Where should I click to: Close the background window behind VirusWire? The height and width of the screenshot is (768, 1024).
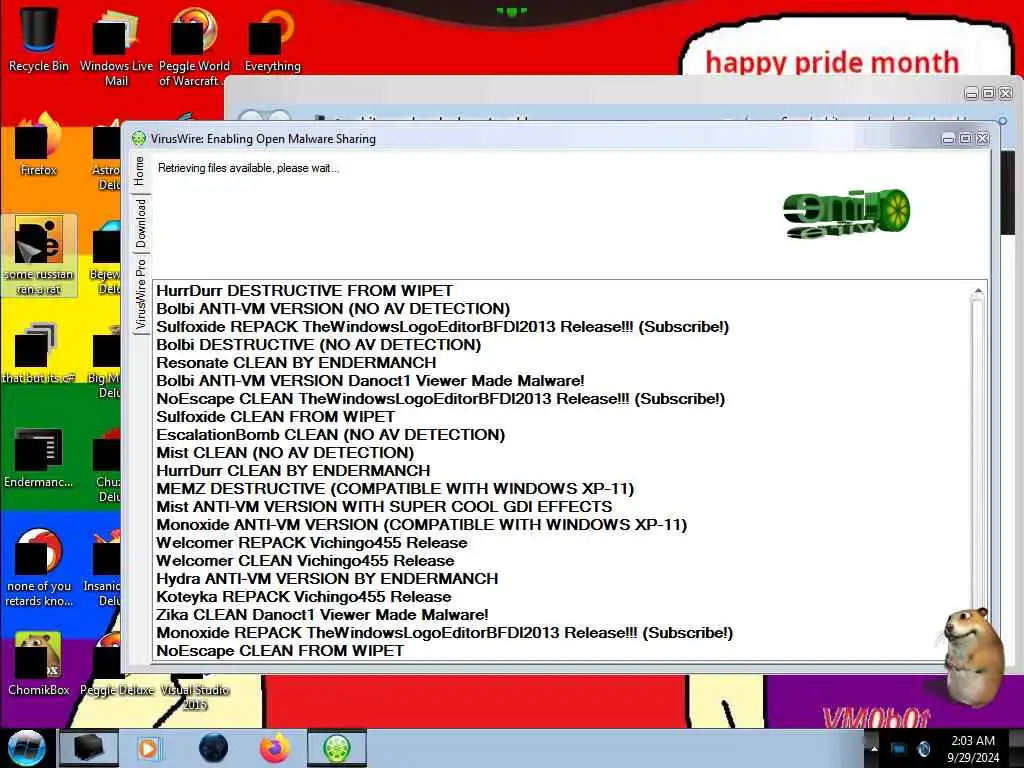[x=1006, y=94]
